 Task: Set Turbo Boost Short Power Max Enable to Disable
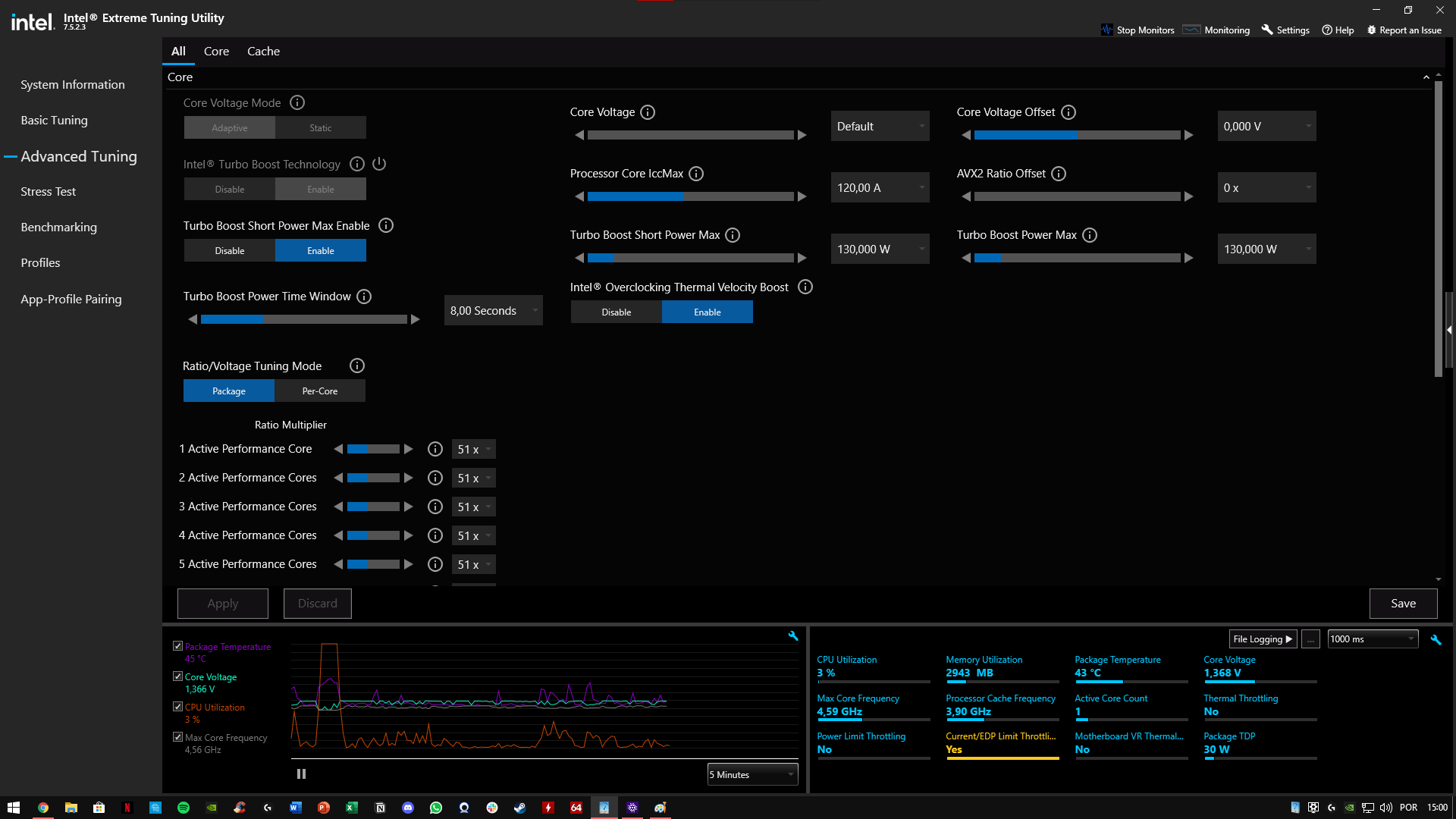[x=230, y=250]
